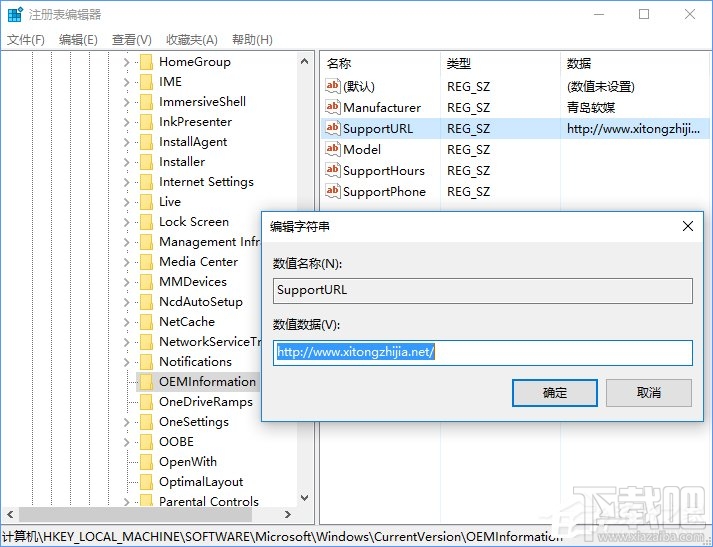Expand the OOBE tree node
The width and height of the screenshot is (713, 547).
click(x=127, y=442)
